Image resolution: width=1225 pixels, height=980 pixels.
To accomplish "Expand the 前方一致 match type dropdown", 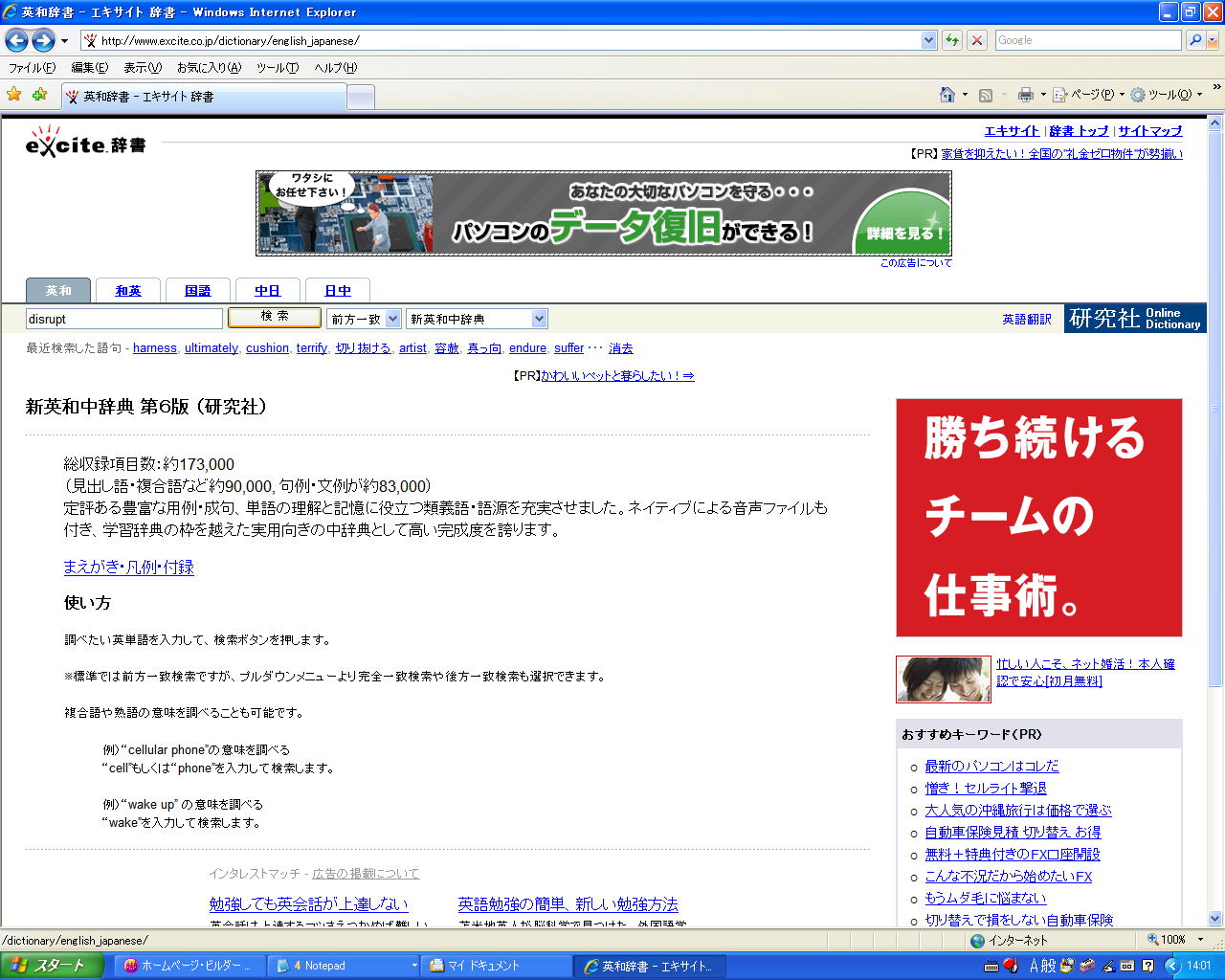I will [x=392, y=319].
